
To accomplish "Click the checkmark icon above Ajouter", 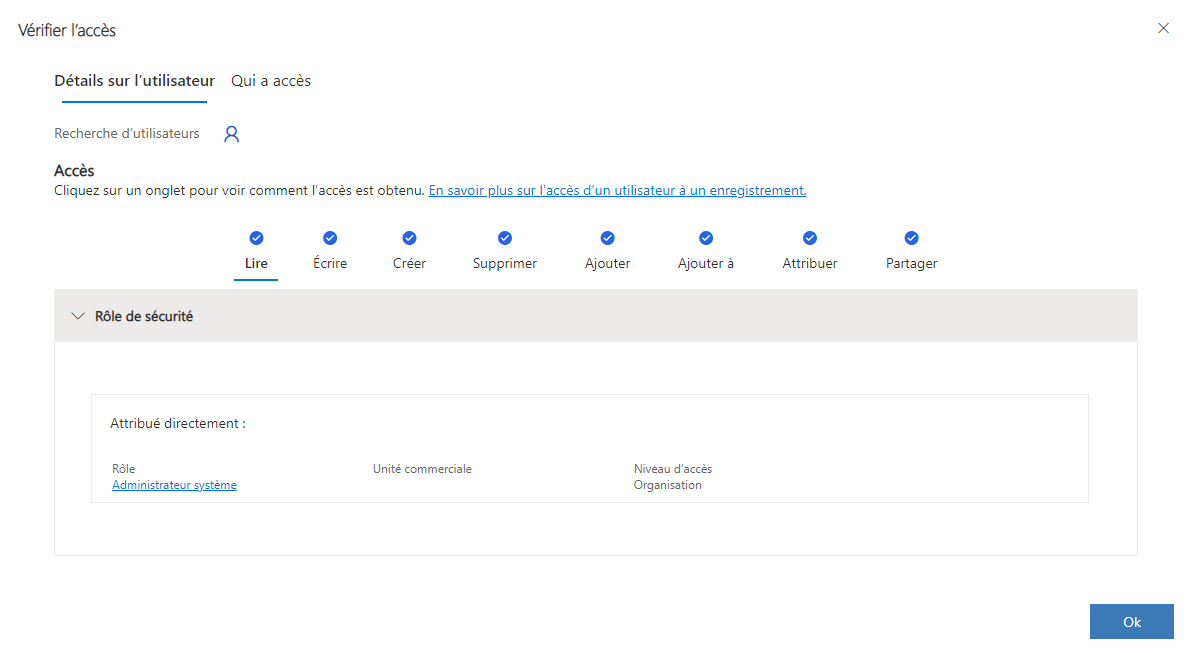I will pos(607,238).
